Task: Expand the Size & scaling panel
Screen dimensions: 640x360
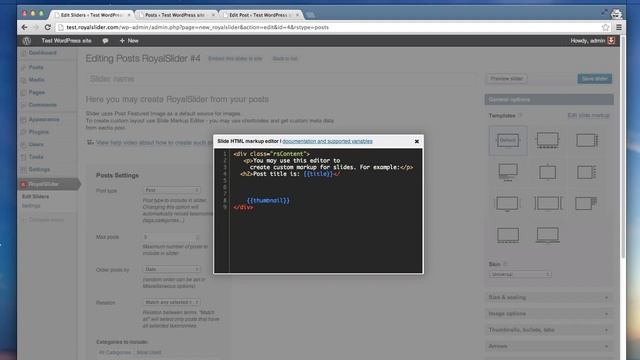Action: click(x=549, y=298)
